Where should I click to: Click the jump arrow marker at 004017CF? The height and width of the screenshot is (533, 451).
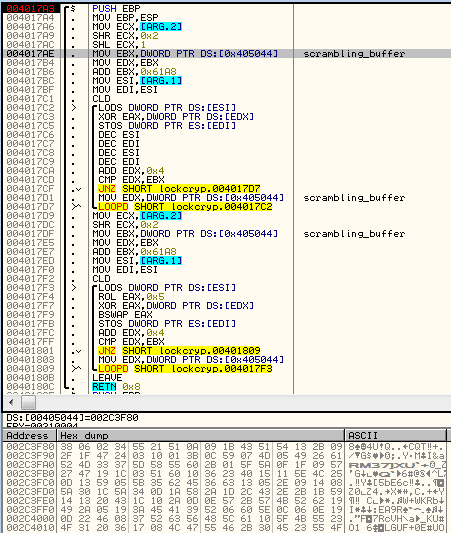click(x=76, y=189)
